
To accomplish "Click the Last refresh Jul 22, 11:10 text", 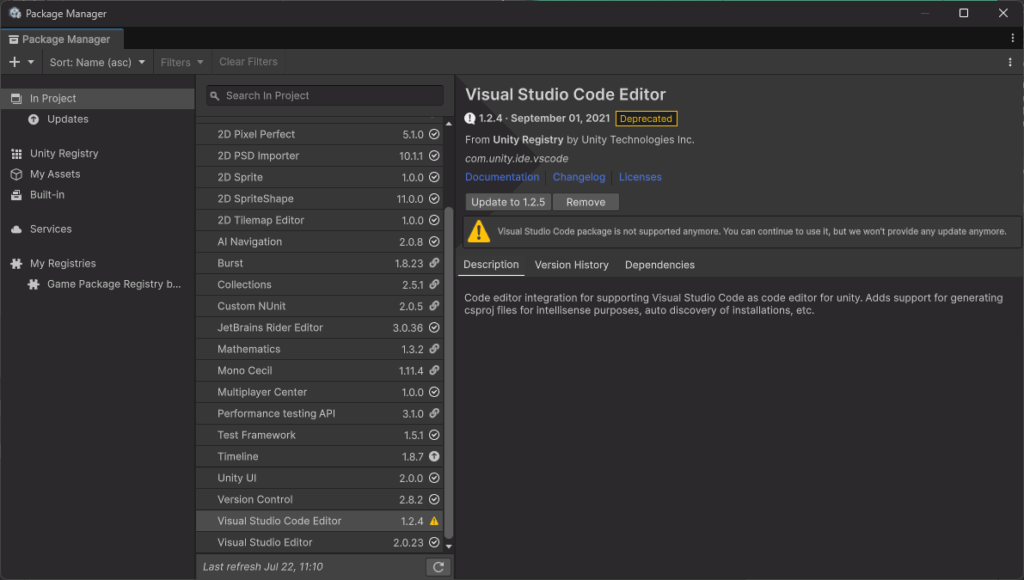I will [x=263, y=567].
